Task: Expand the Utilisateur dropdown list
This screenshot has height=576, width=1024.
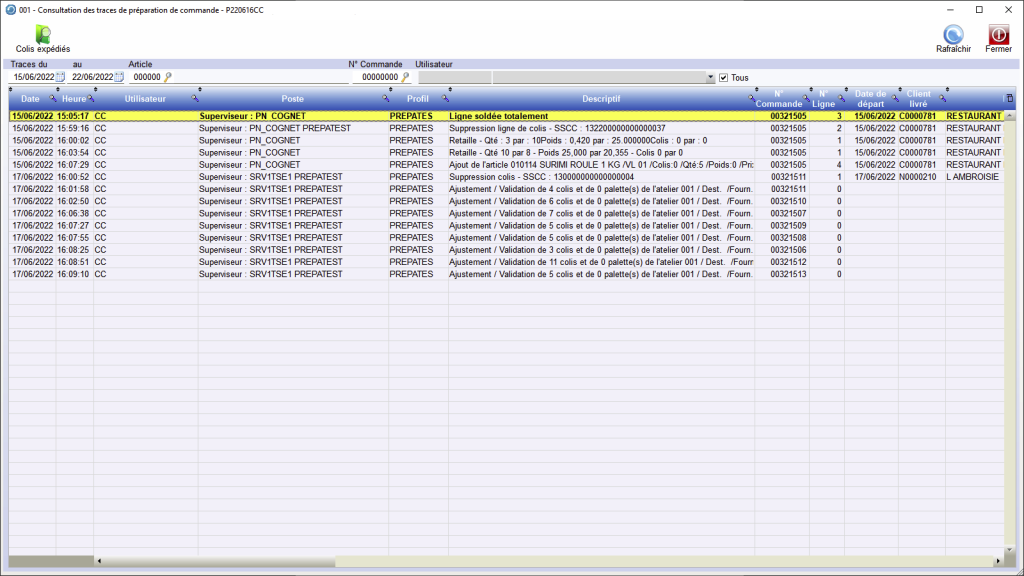Action: click(x=710, y=77)
